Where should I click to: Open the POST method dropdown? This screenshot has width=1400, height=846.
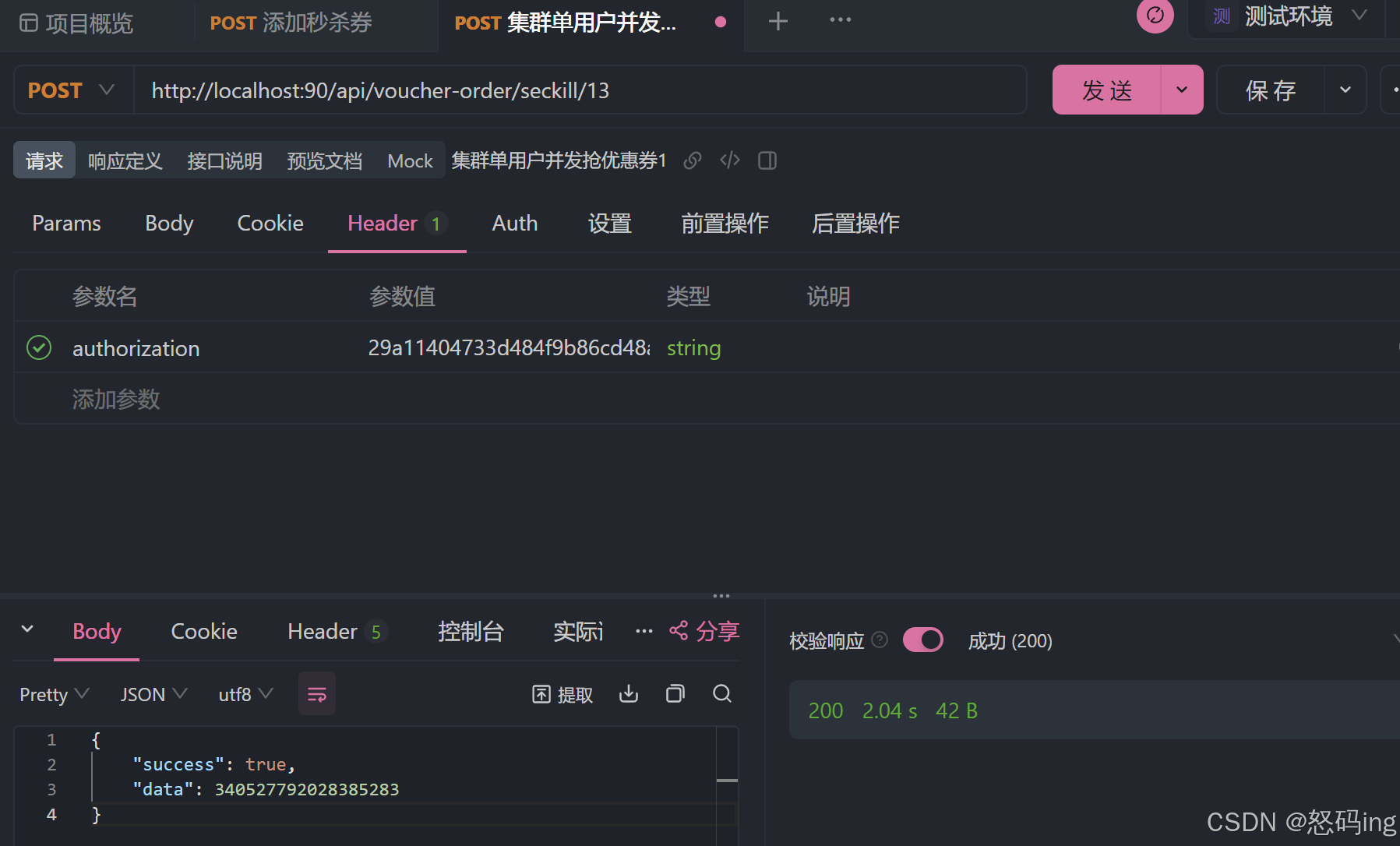coord(72,90)
